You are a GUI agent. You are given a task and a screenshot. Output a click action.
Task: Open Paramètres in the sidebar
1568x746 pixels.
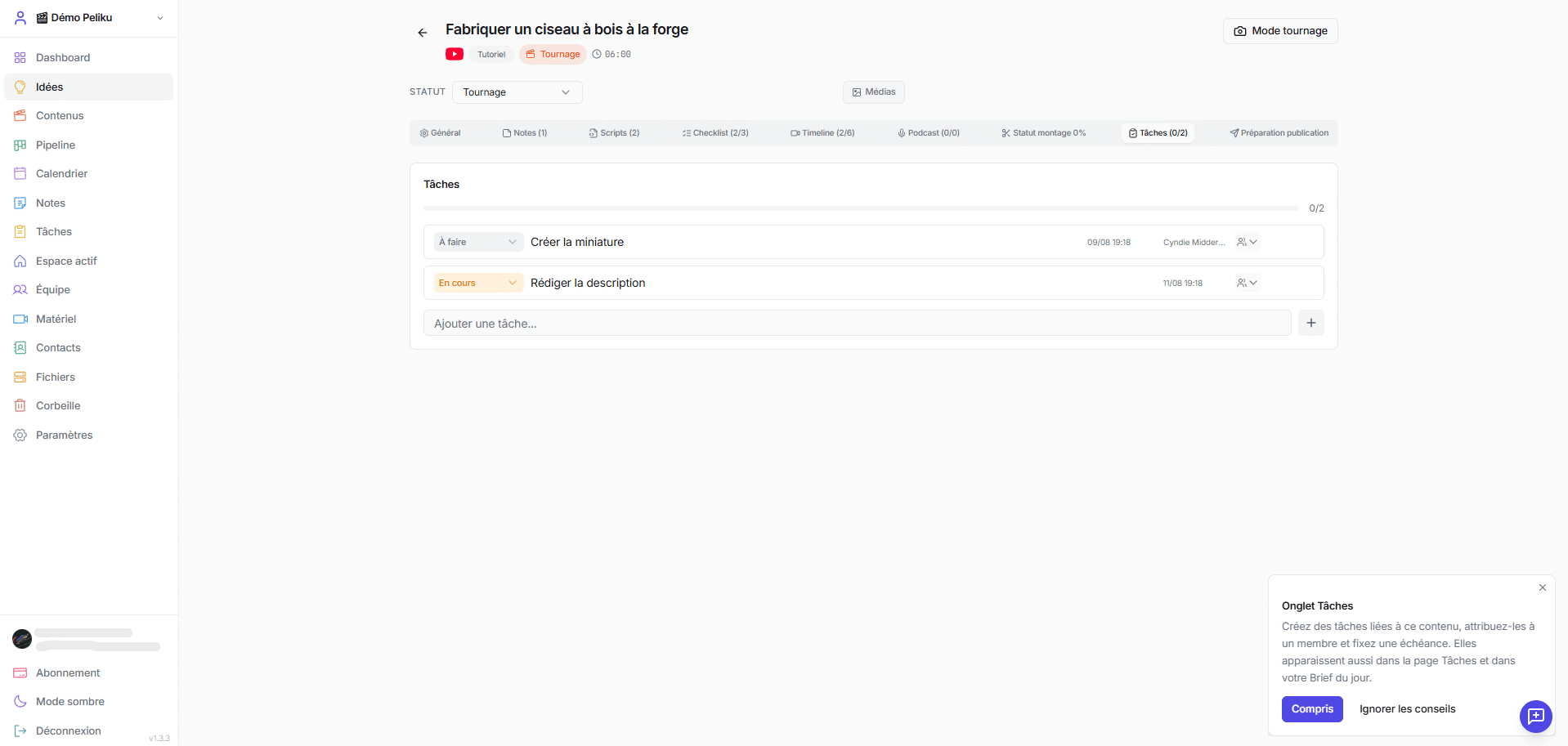(89, 436)
